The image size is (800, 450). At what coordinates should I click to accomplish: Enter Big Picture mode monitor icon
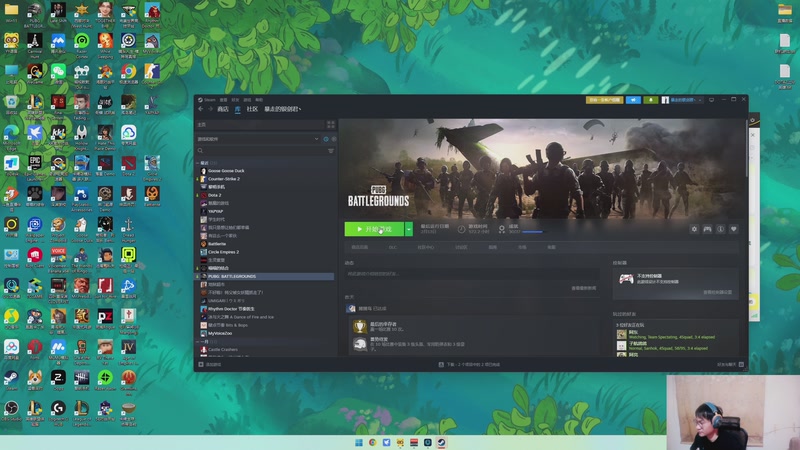click(711, 100)
